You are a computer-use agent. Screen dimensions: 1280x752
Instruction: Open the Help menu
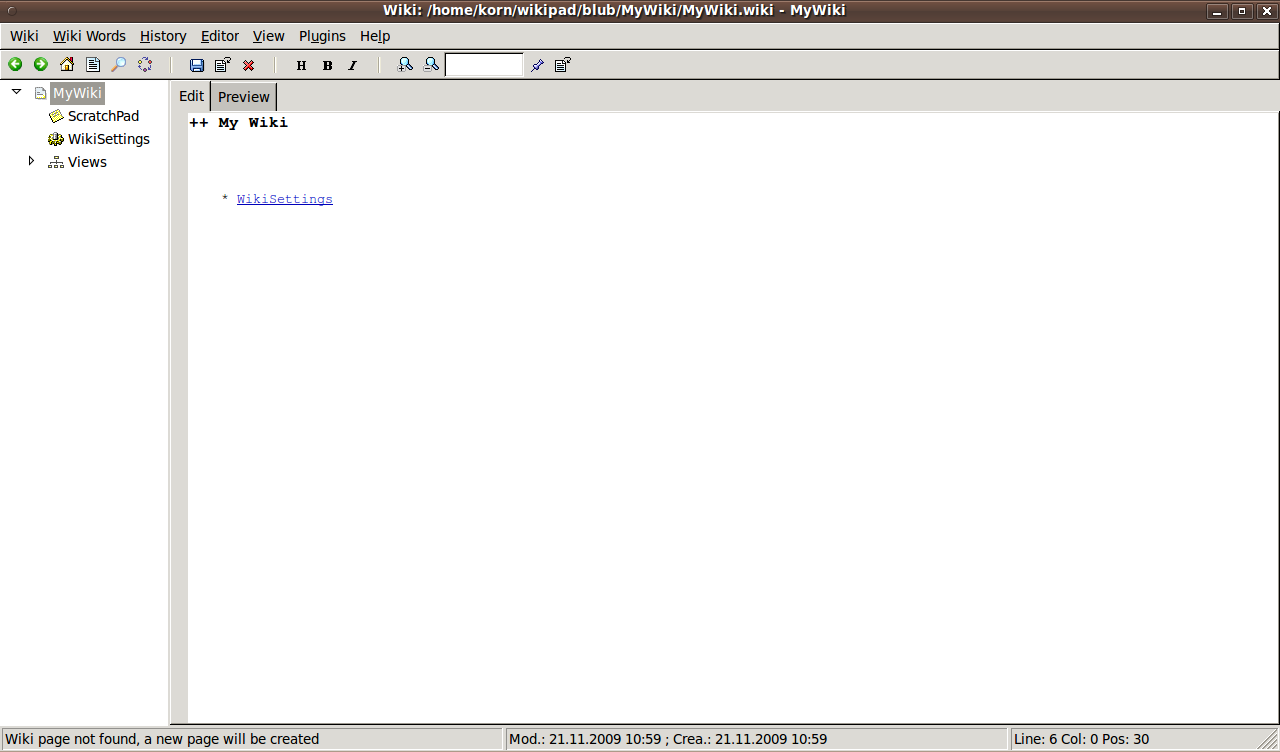[x=375, y=36]
